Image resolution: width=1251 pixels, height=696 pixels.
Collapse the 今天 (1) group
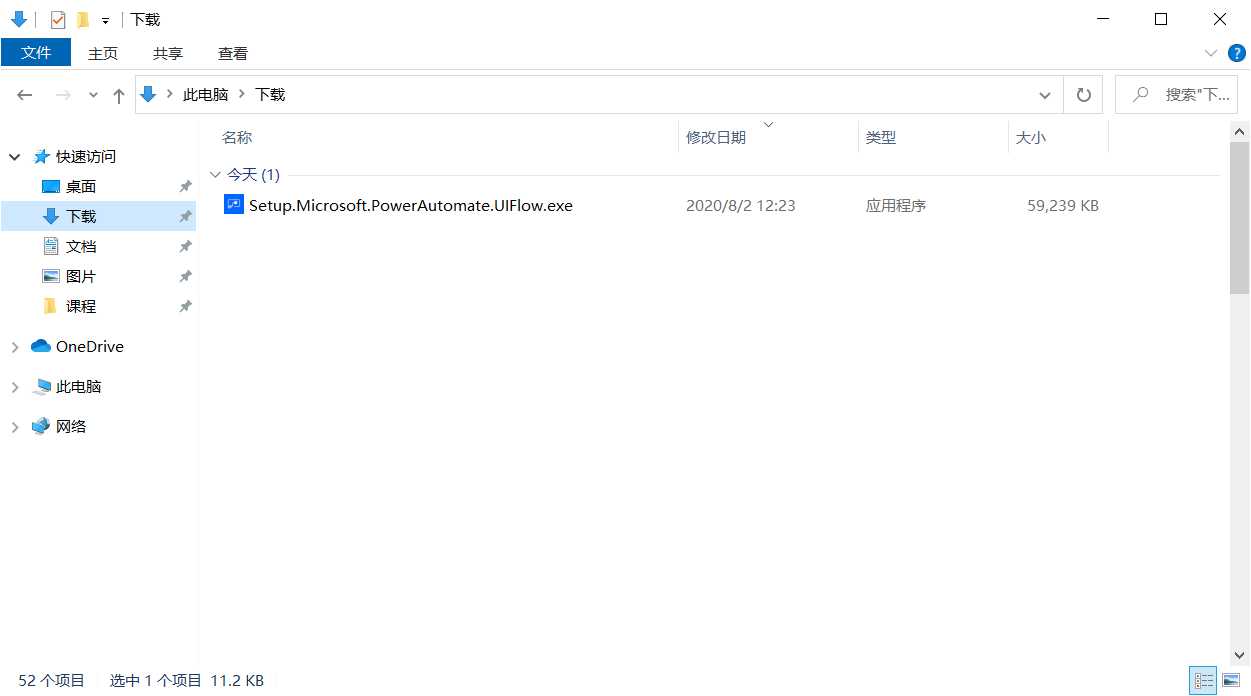pyautogui.click(x=215, y=175)
